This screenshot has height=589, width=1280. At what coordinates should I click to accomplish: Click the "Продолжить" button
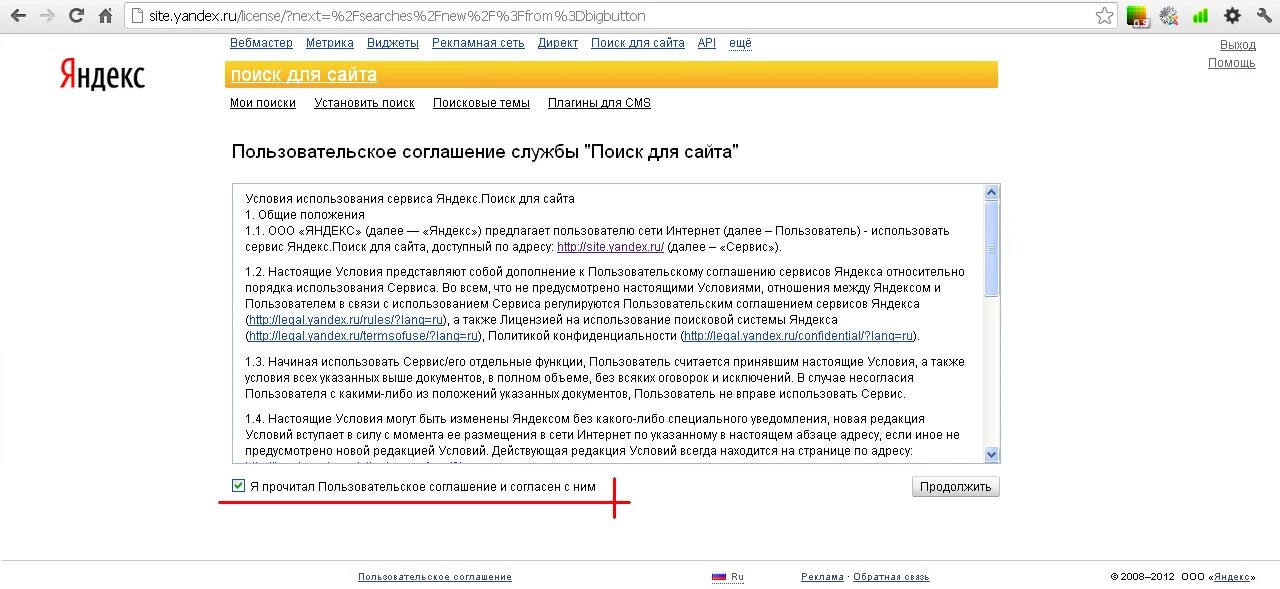(955, 486)
